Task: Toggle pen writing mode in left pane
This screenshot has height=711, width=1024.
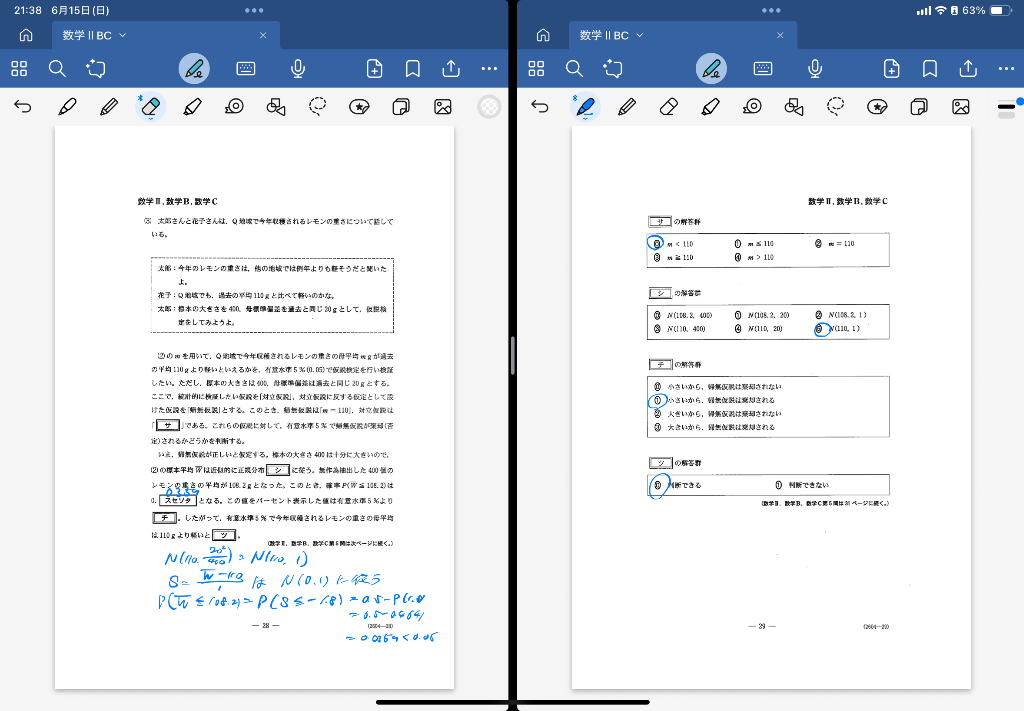Action: (194, 68)
